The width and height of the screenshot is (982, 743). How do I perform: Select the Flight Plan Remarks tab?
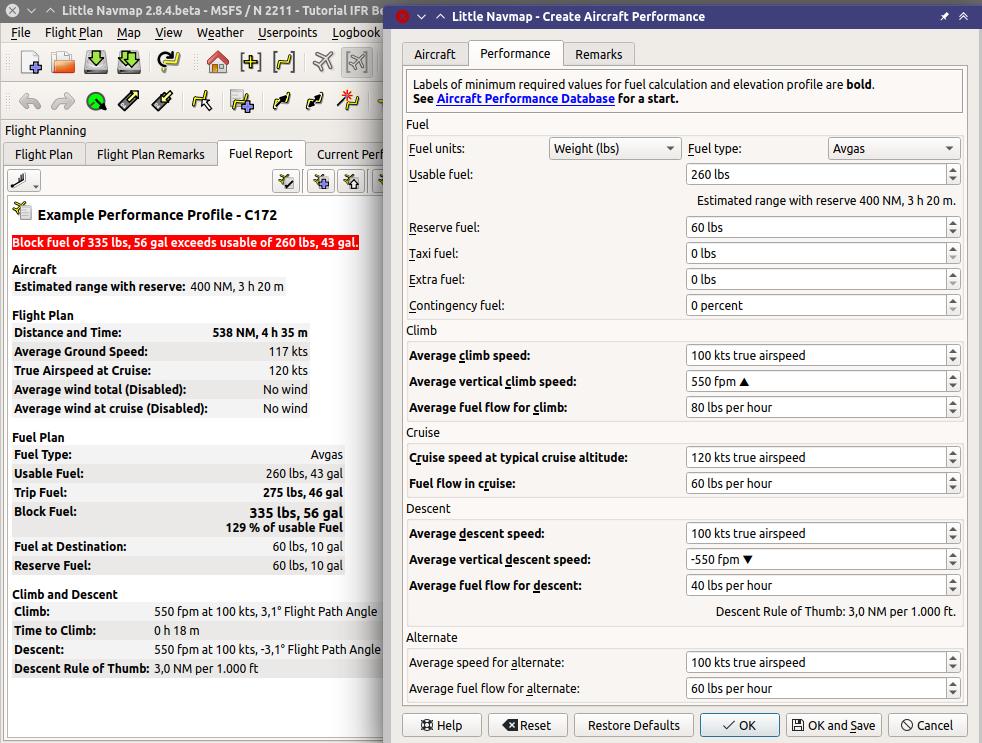coord(150,154)
